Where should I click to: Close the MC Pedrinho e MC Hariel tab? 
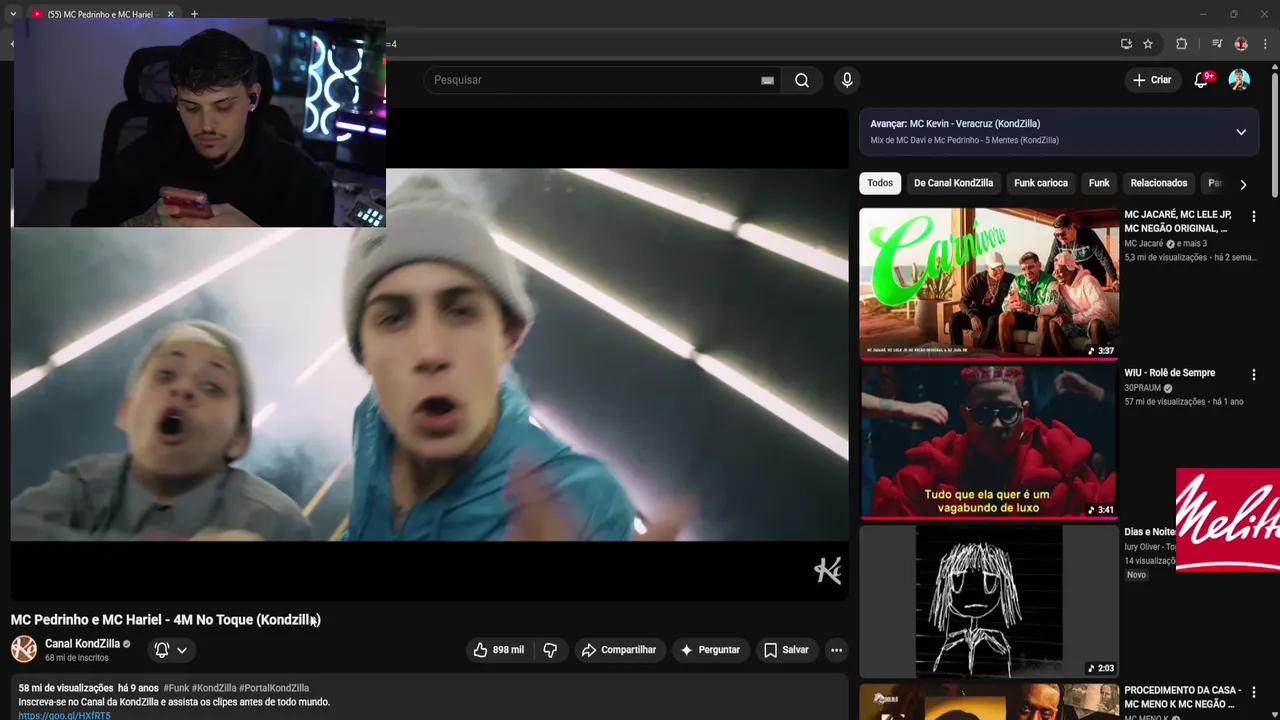pyautogui.click(x=170, y=14)
